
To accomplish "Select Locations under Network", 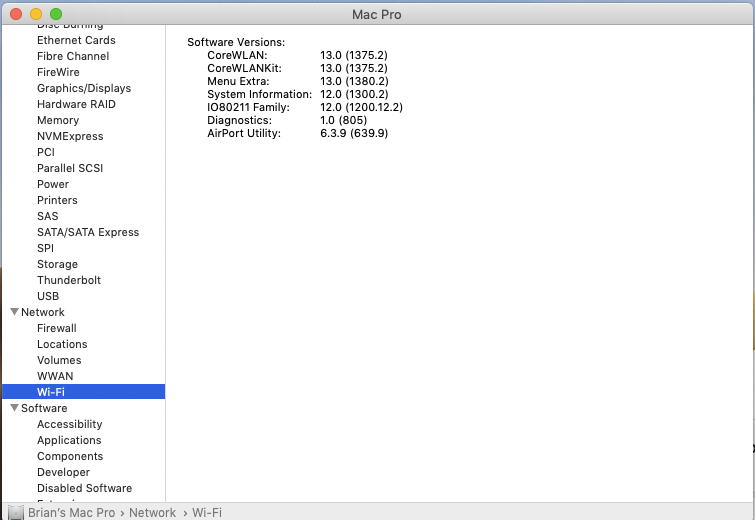I will tap(62, 344).
